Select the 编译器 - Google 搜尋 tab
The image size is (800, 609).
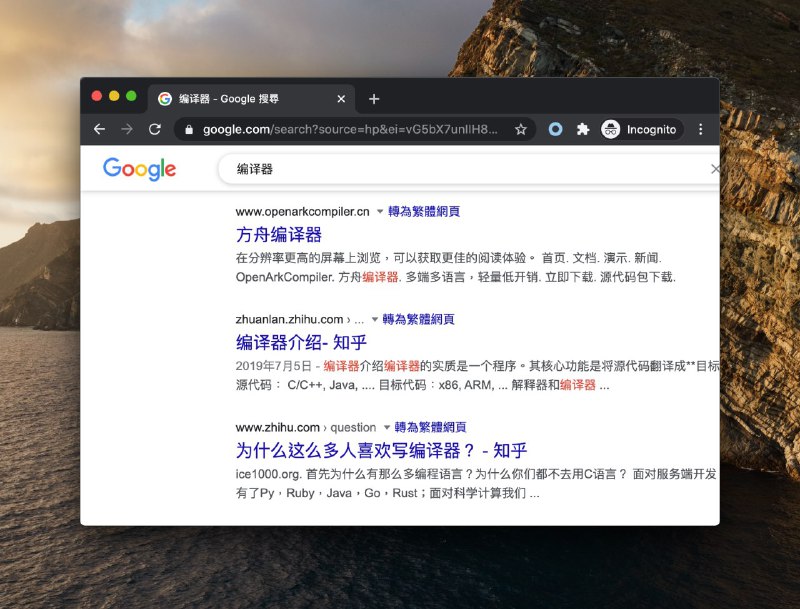coord(252,98)
